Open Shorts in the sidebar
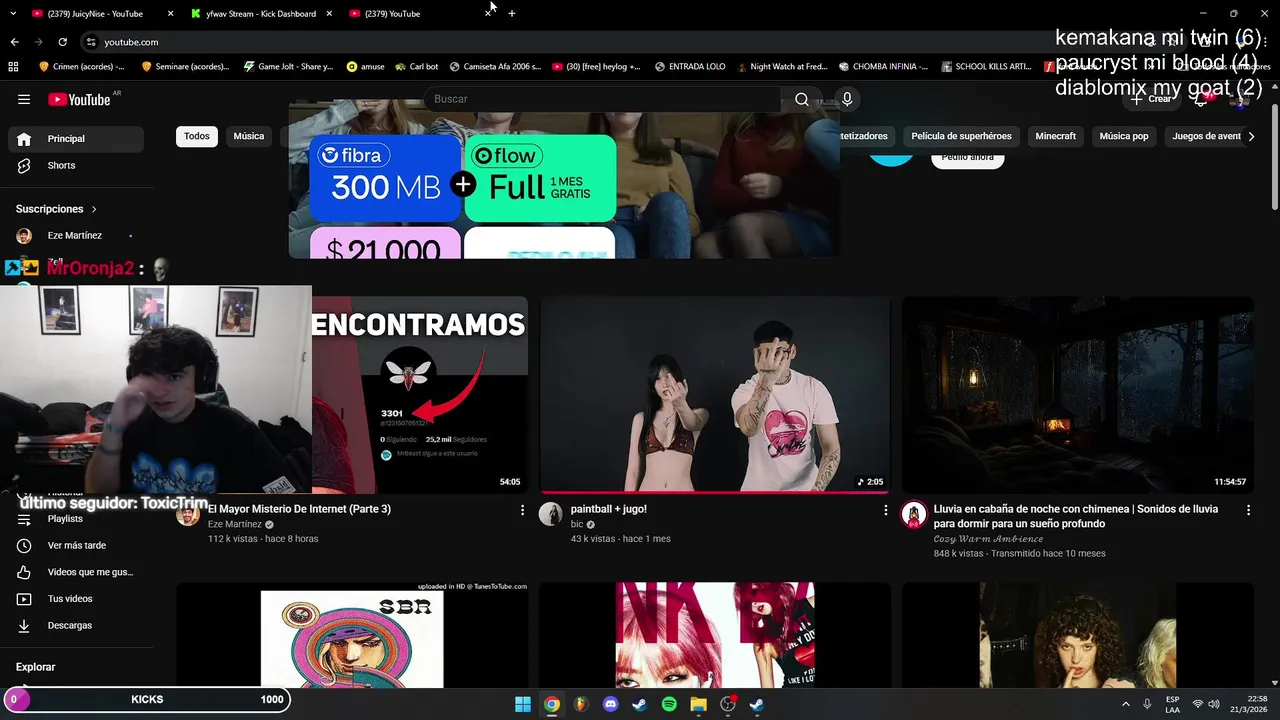 pos(76,165)
